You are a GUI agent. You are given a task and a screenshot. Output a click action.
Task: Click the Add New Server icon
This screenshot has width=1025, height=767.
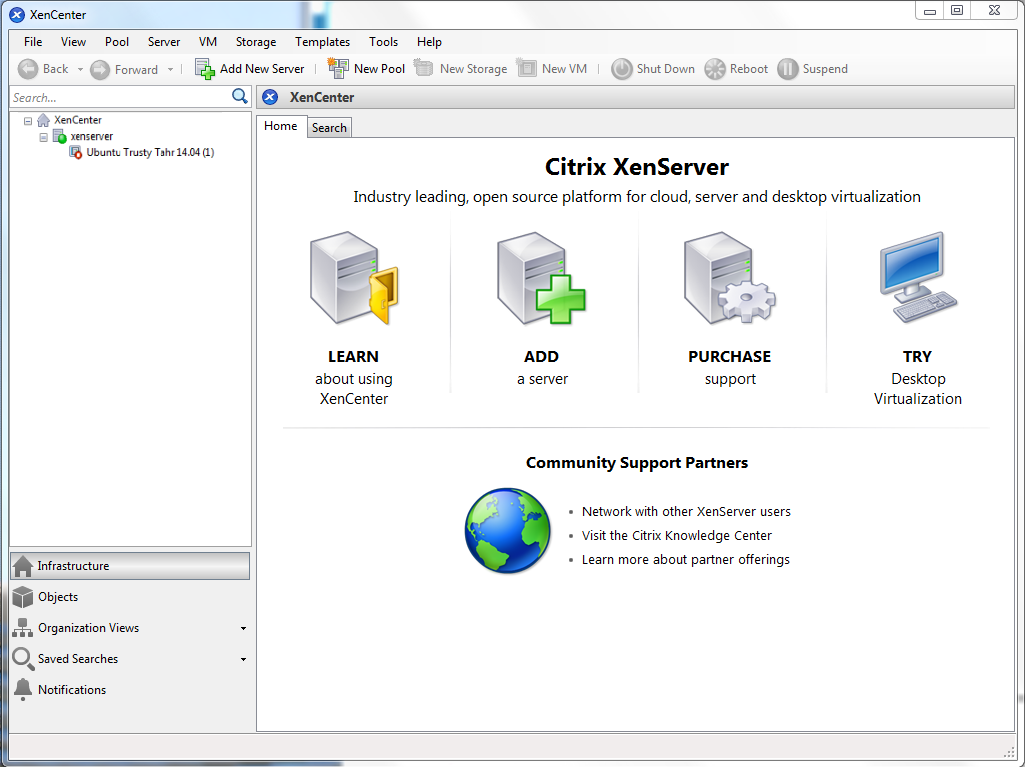click(205, 69)
